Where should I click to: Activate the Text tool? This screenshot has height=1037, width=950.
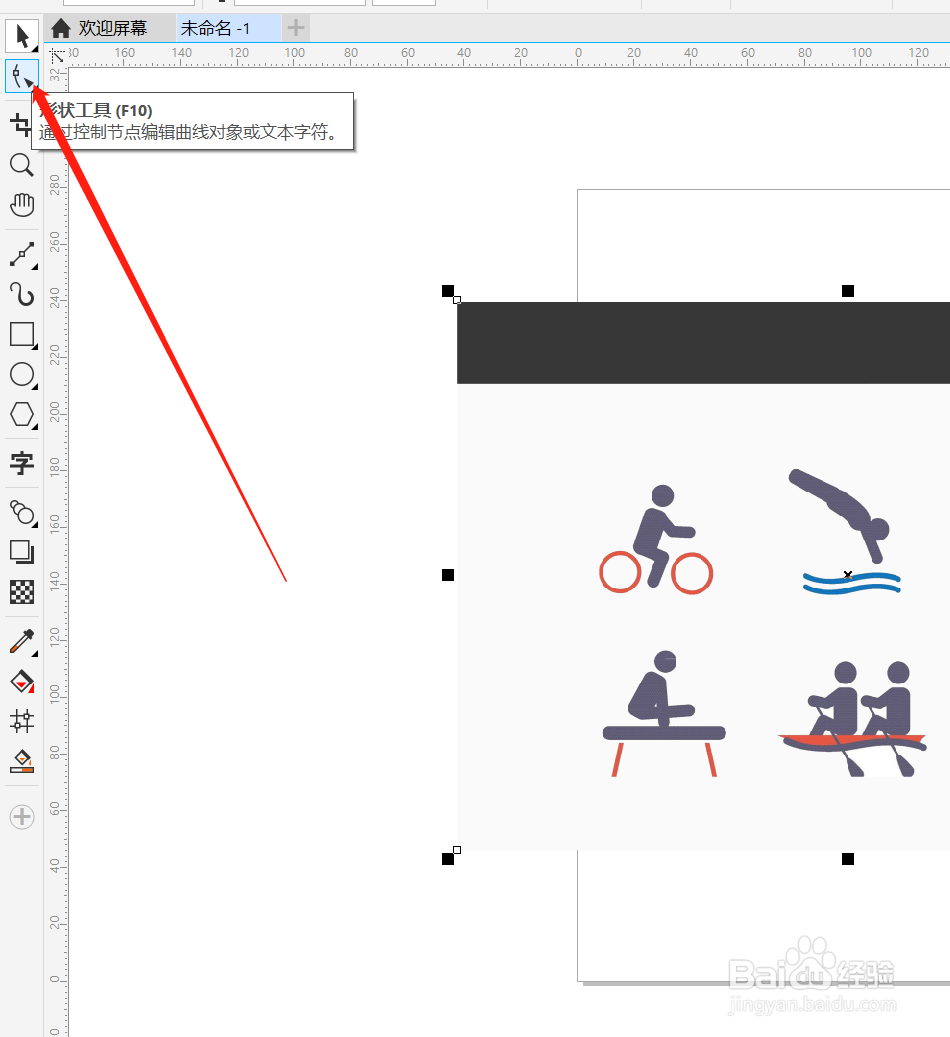click(x=22, y=463)
